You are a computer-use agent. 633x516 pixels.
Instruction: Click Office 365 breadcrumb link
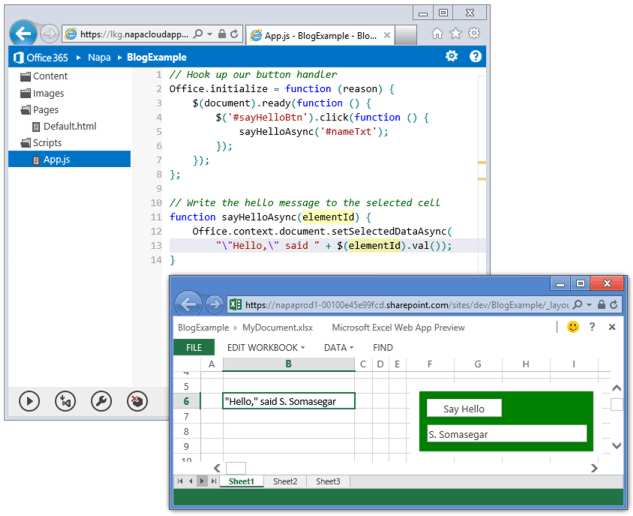click(x=47, y=57)
